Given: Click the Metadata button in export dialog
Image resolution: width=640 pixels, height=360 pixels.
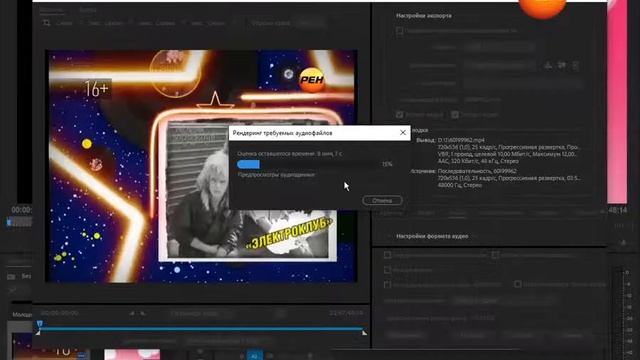Looking at the screenshot, I should coord(407,335).
